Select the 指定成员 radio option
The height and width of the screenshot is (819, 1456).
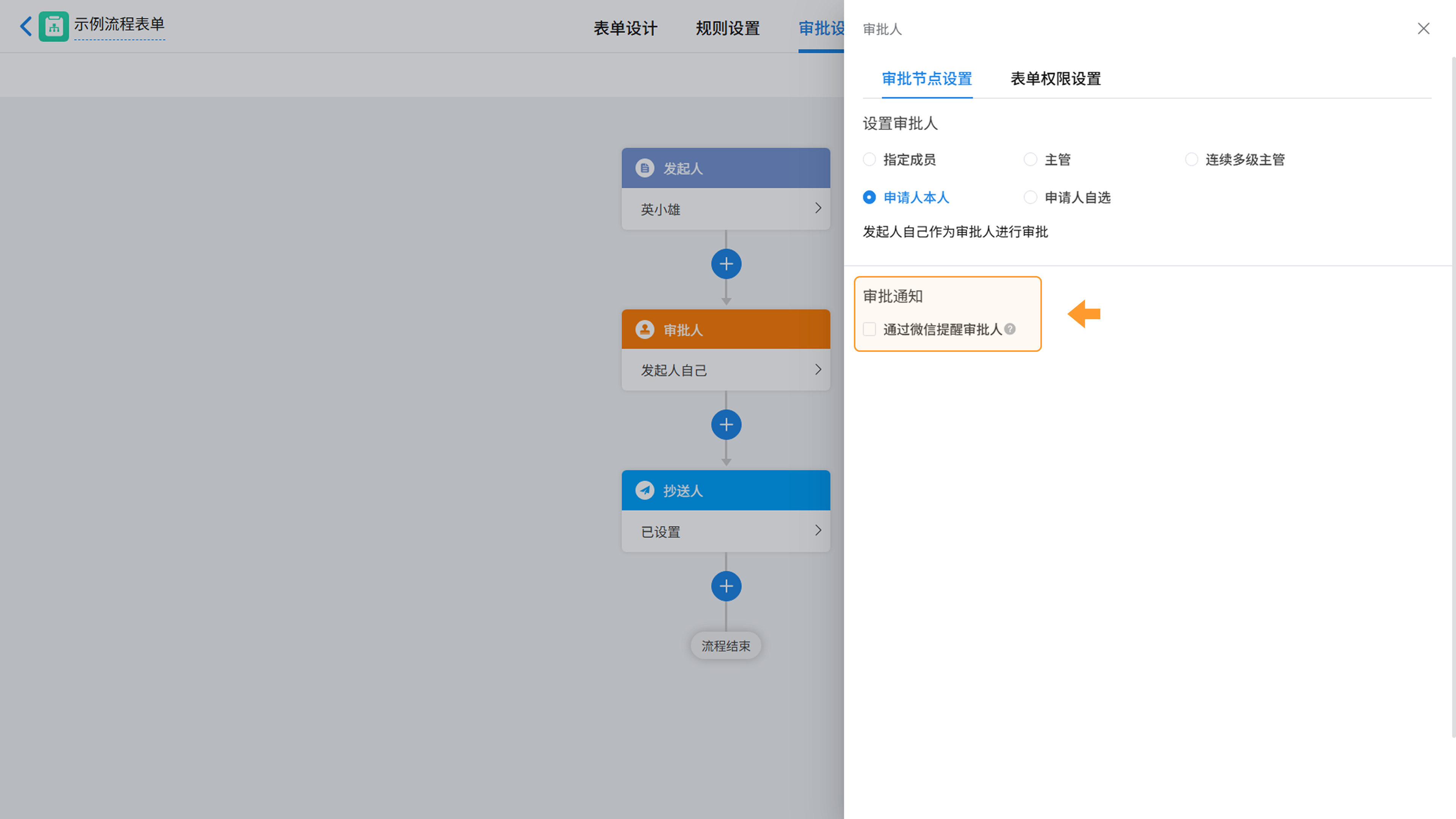[869, 160]
